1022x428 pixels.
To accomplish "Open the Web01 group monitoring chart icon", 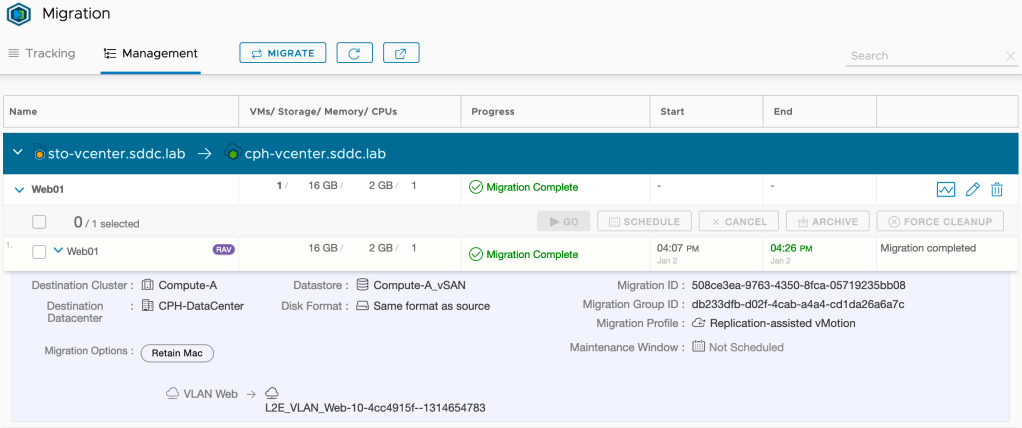I will [945, 189].
